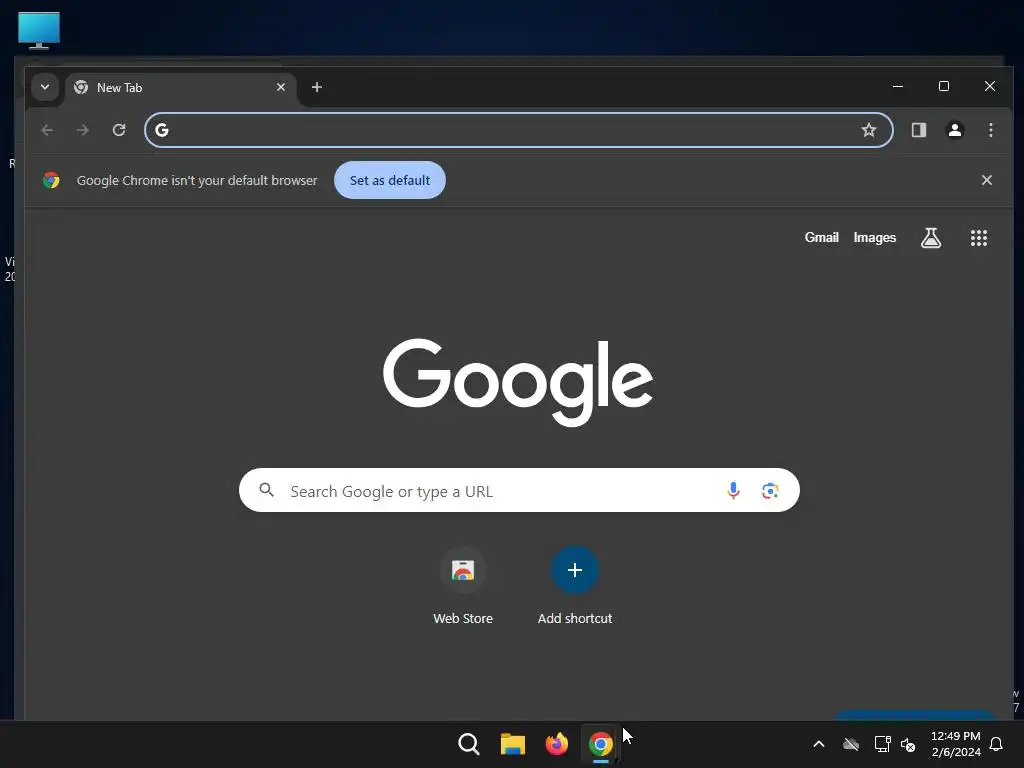Viewport: 1024px width, 768px height.
Task: Click the Search Google or type a URL box
Action: (519, 490)
